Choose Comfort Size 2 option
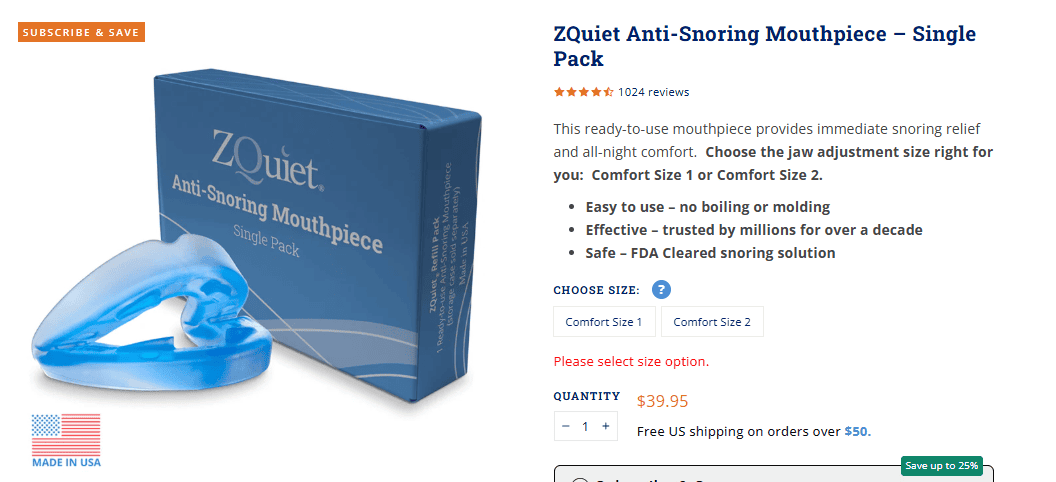 712,322
